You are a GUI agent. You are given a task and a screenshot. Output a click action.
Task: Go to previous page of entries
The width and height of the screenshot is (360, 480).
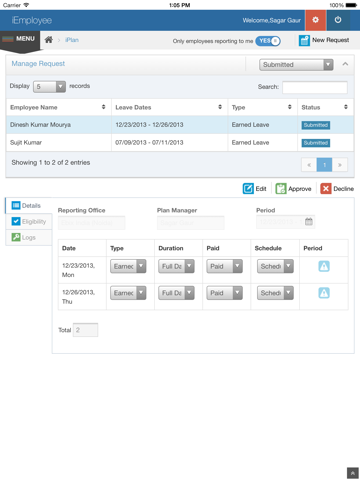[309, 165]
